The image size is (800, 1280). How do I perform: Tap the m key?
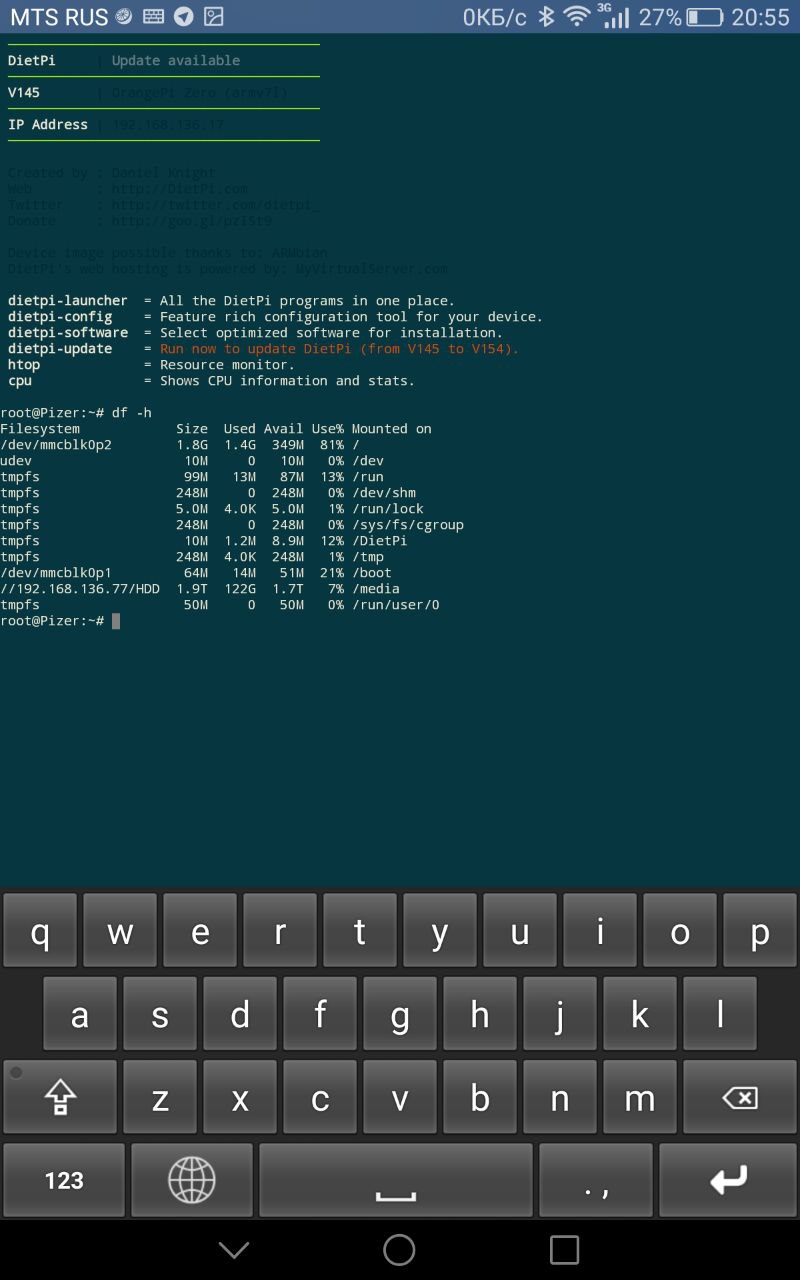coord(640,1097)
